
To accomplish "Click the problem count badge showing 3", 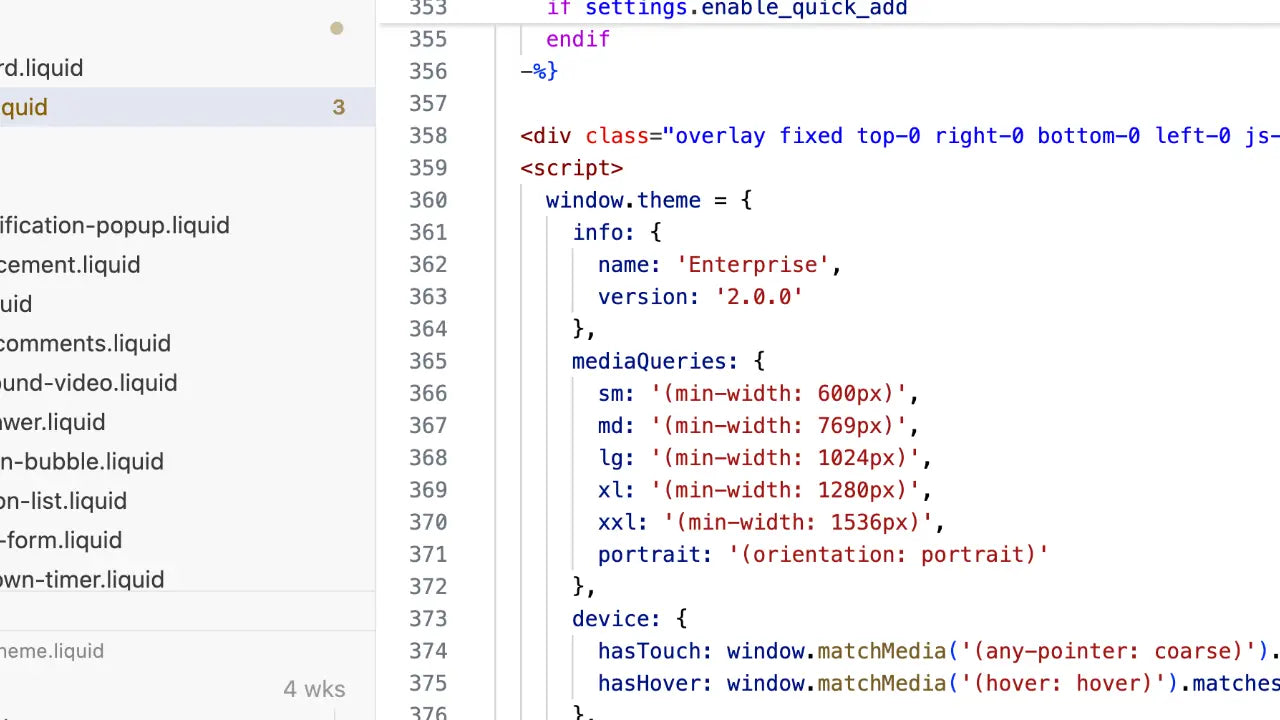I will pyautogui.click(x=339, y=108).
